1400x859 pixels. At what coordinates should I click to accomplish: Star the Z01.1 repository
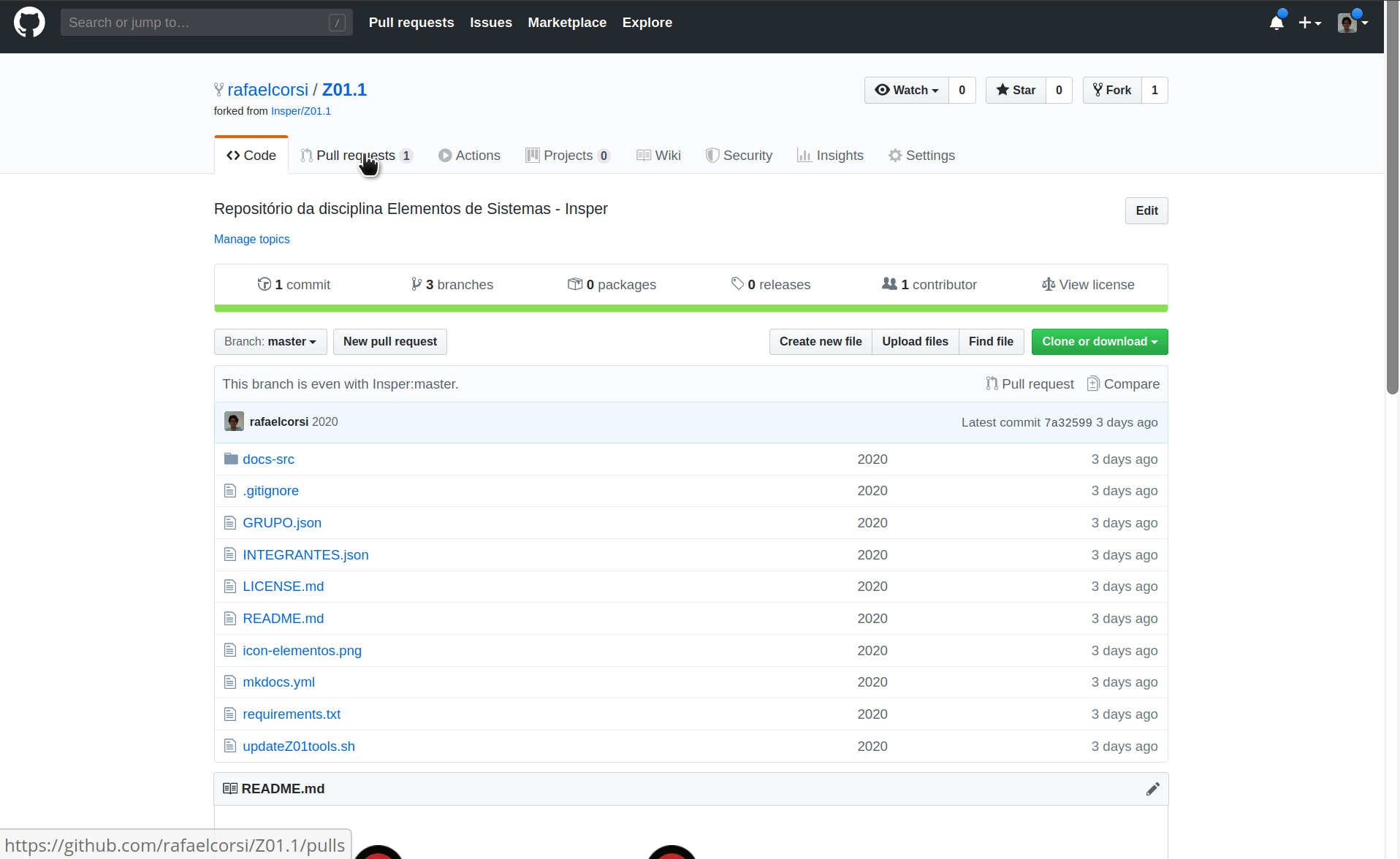(x=1016, y=90)
